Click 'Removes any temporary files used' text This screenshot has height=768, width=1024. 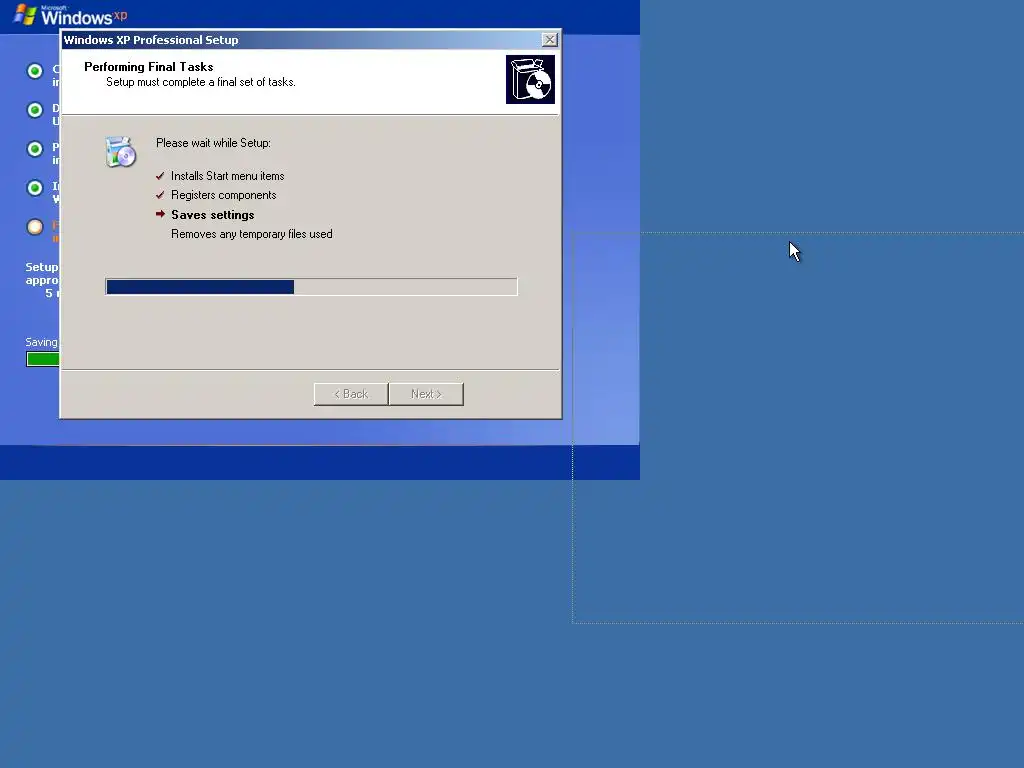[251, 234]
